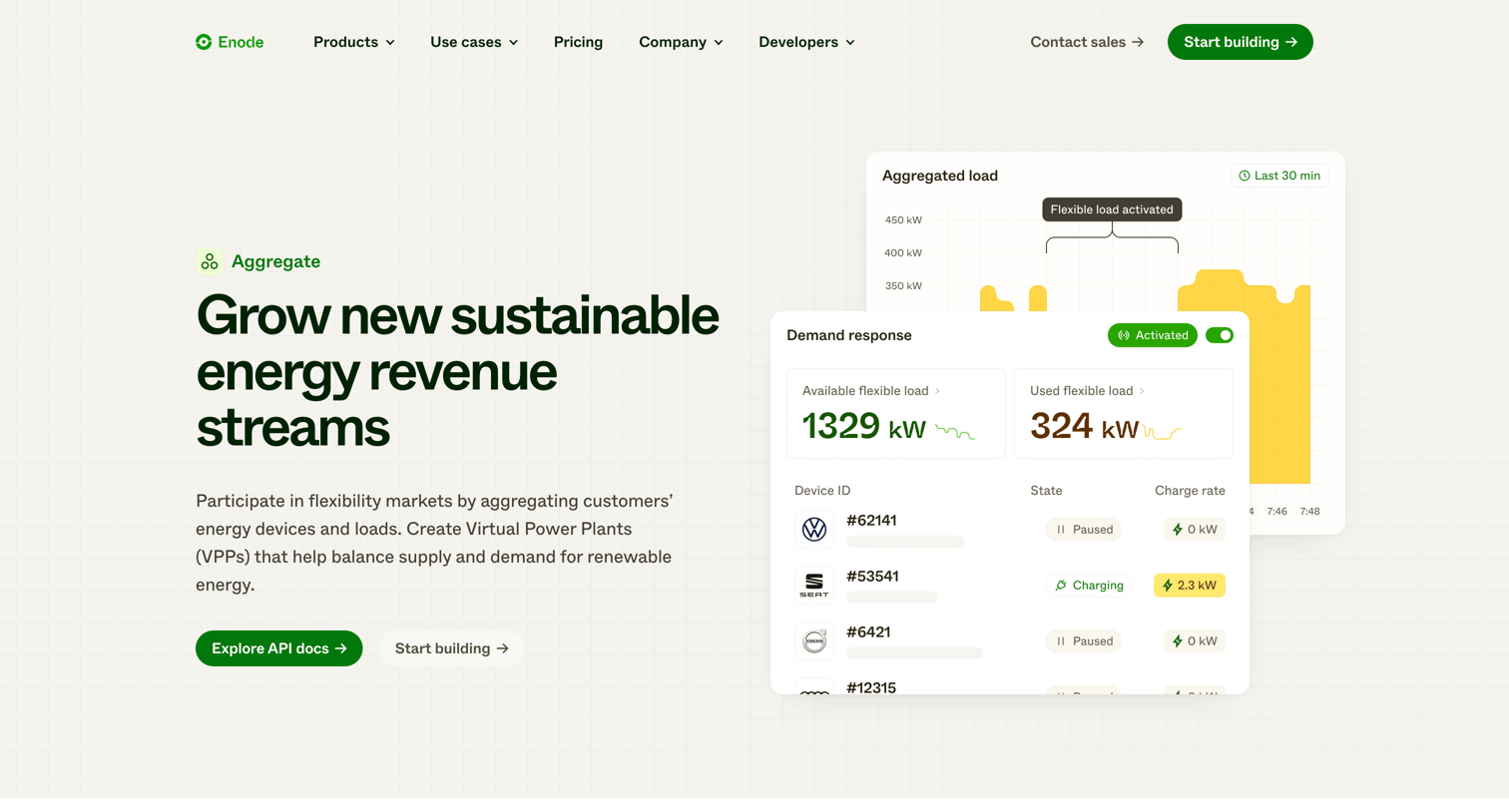The width and height of the screenshot is (1509, 812).
Task: Click device ID #12315
Action: point(871,687)
